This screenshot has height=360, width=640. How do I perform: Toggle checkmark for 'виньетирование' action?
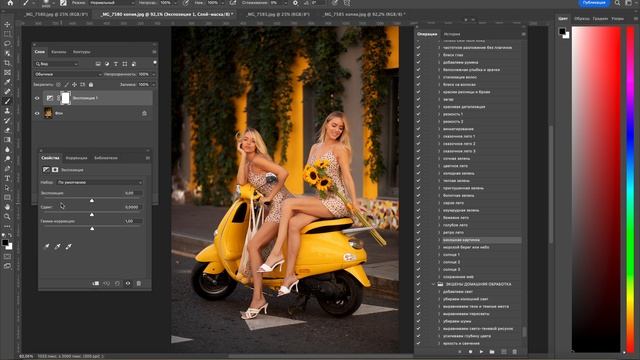418,129
